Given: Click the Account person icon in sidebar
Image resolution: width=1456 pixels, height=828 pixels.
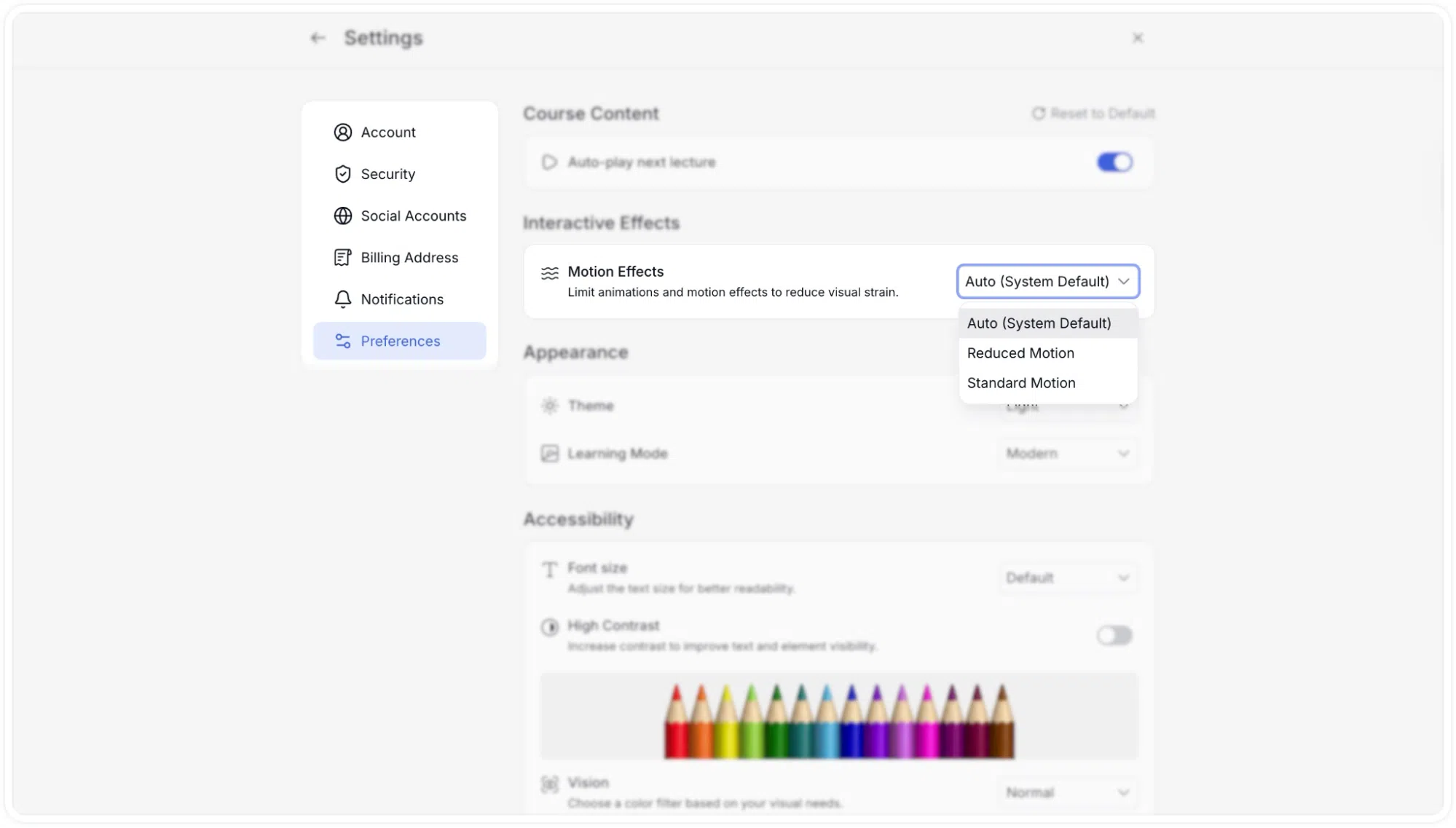Looking at the screenshot, I should (343, 133).
